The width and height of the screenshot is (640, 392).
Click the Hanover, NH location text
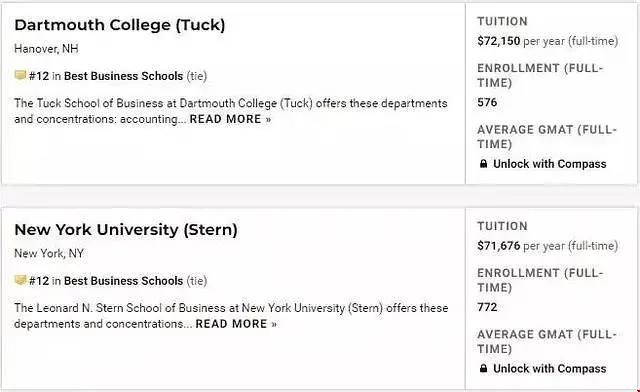tap(46, 49)
